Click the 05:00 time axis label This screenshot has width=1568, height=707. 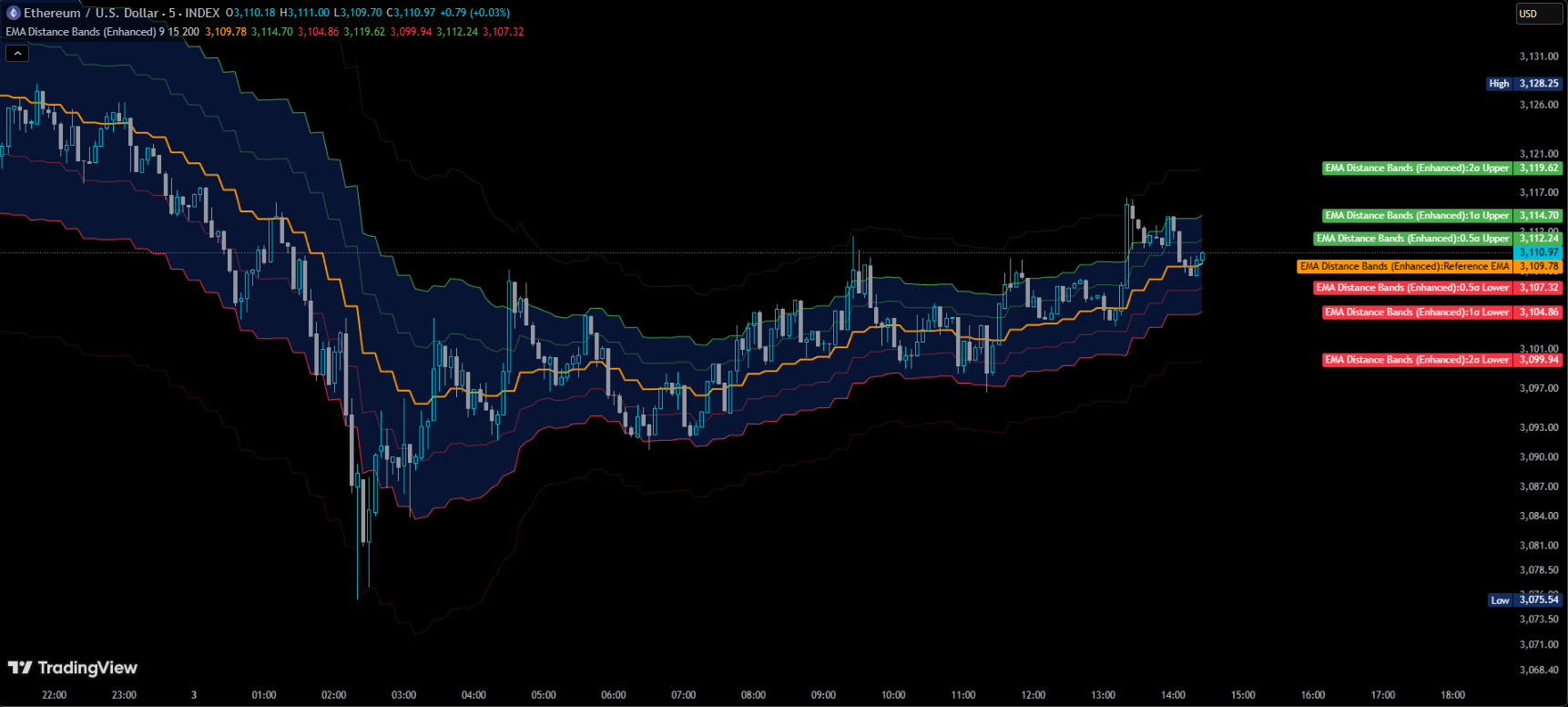click(x=544, y=695)
